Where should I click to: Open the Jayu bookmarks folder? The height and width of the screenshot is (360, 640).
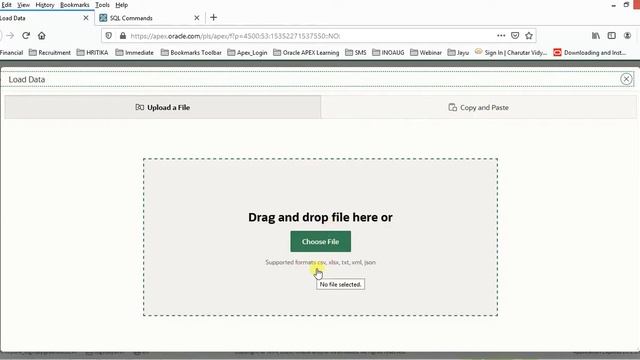[x=458, y=53]
